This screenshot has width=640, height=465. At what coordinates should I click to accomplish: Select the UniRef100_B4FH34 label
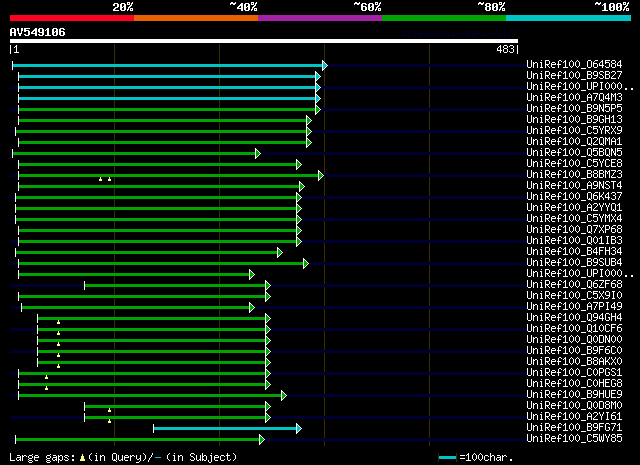click(574, 251)
